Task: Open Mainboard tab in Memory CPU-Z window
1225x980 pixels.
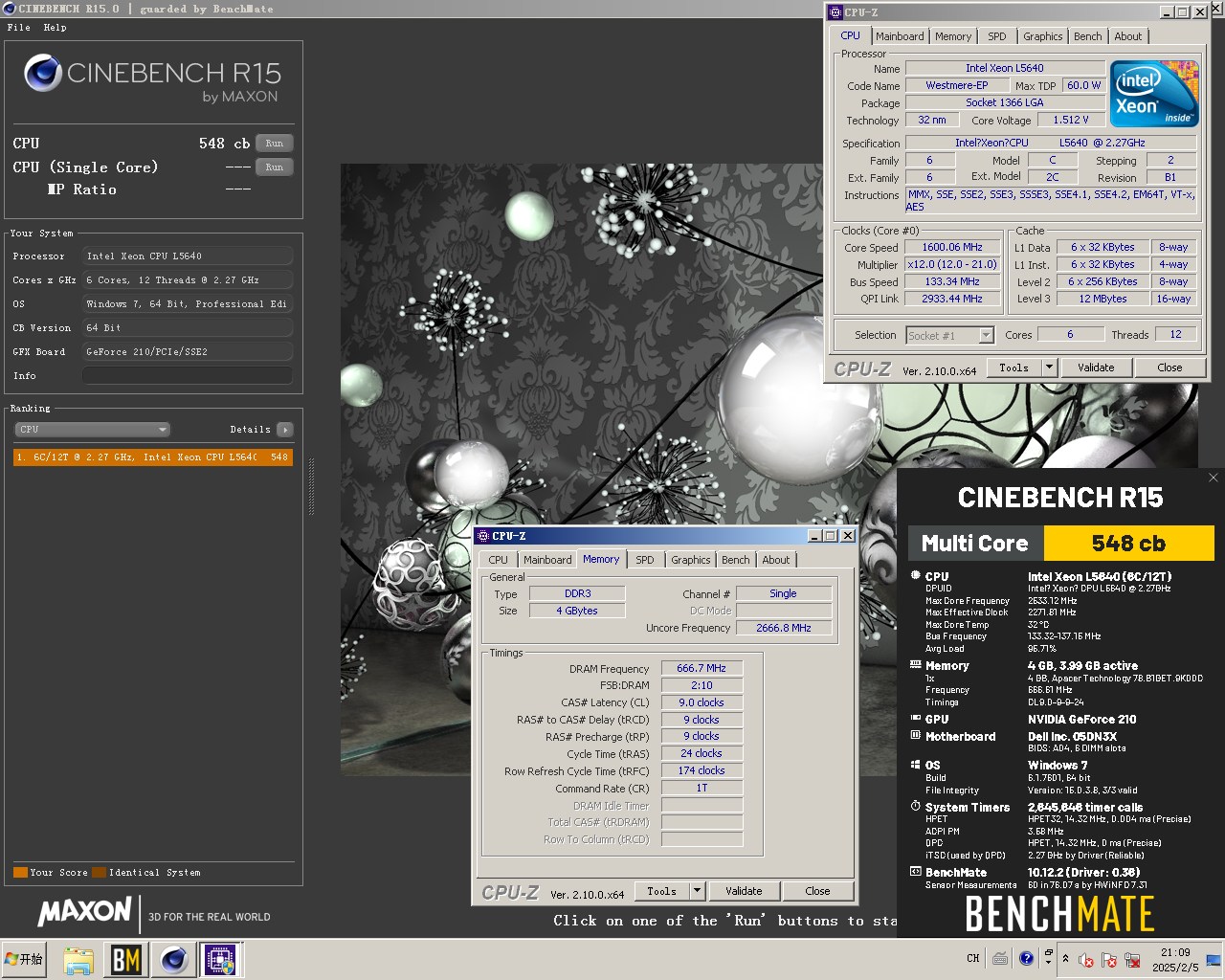Action: coord(547,560)
